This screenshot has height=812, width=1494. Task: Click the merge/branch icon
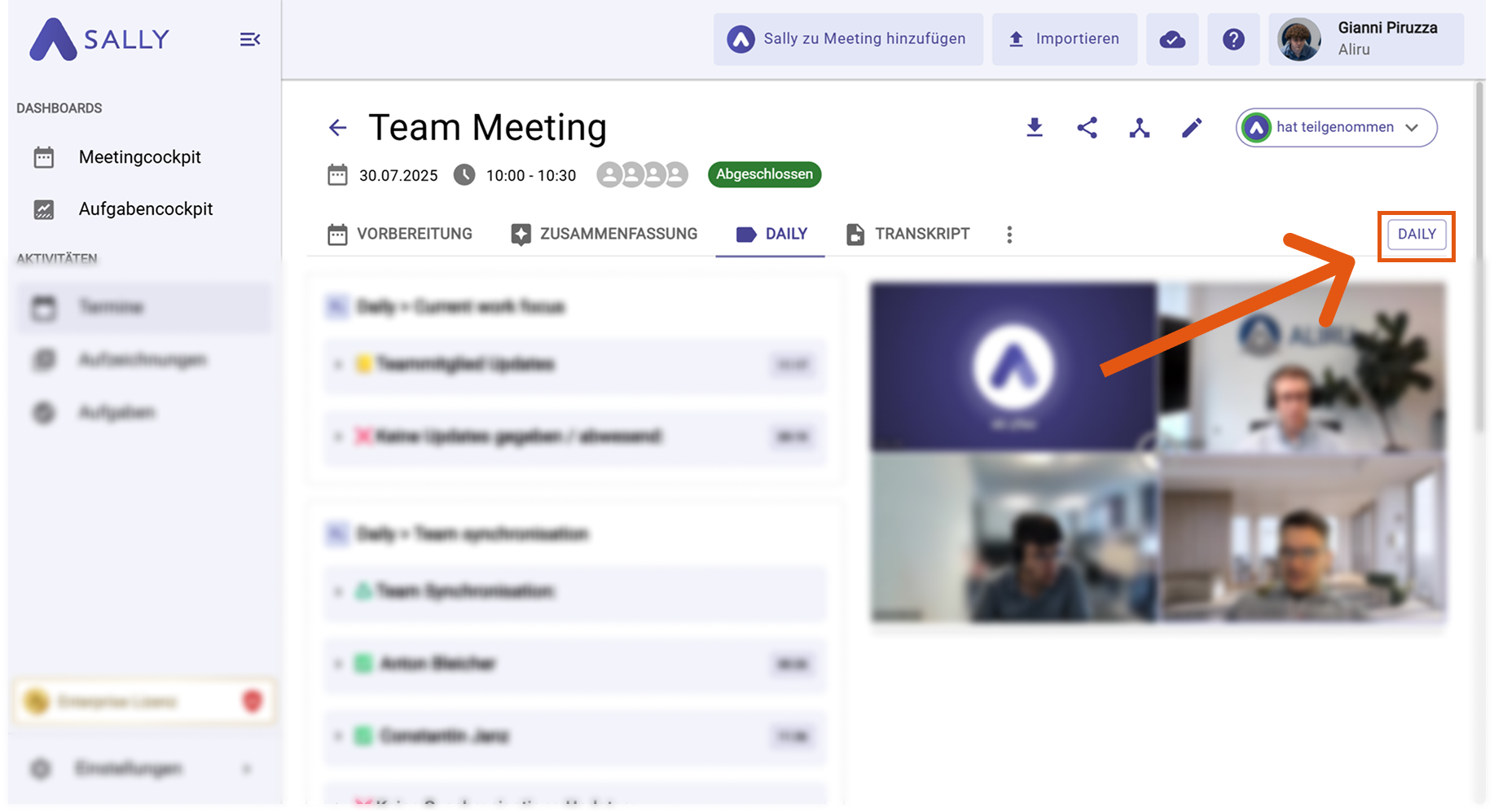1139,128
